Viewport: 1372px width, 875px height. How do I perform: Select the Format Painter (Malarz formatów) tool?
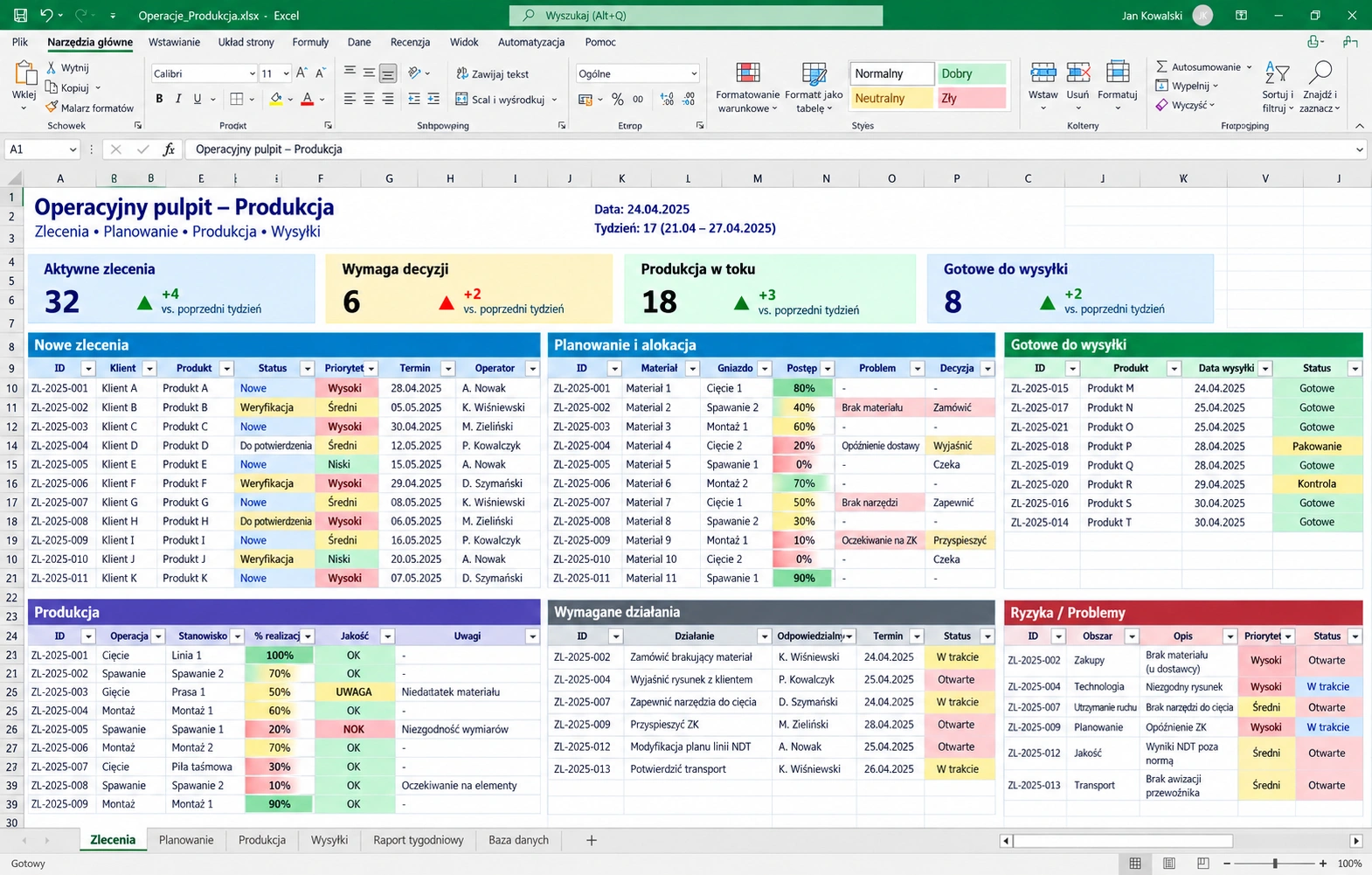click(90, 108)
